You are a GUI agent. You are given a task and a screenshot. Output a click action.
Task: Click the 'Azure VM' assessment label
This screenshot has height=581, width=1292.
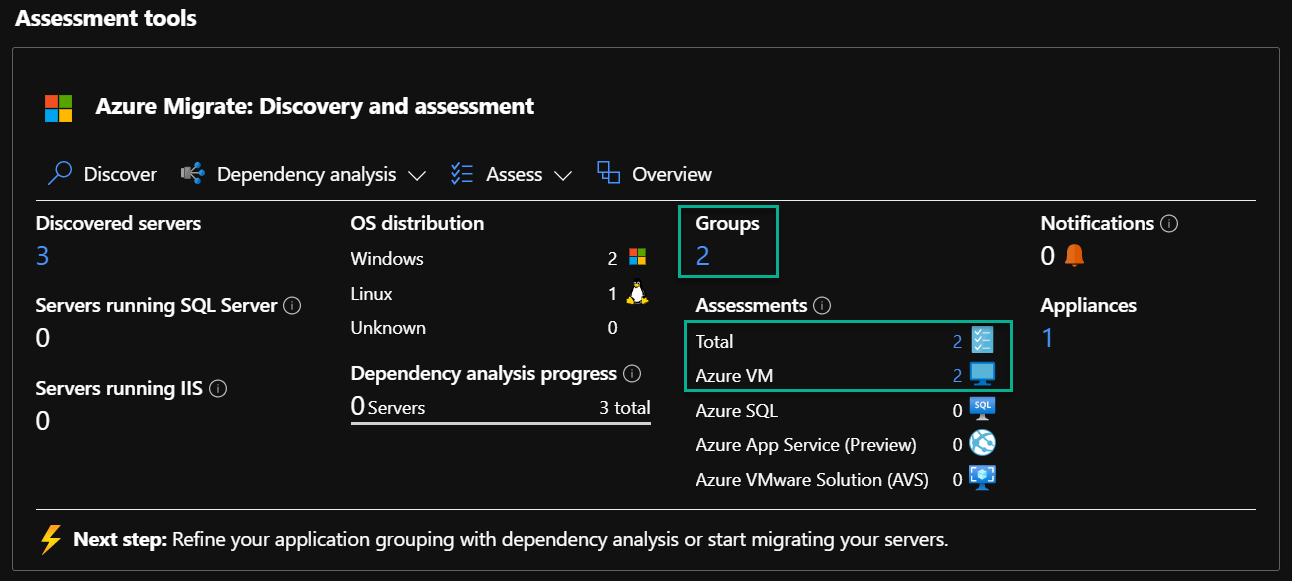(x=735, y=376)
